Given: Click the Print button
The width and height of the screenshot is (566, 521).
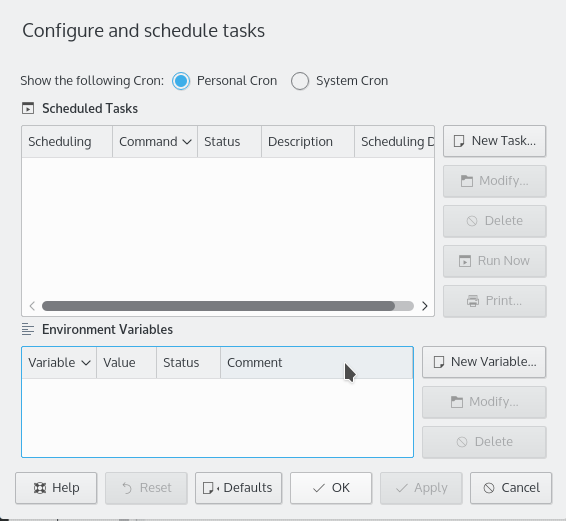Looking at the screenshot, I should point(495,301).
